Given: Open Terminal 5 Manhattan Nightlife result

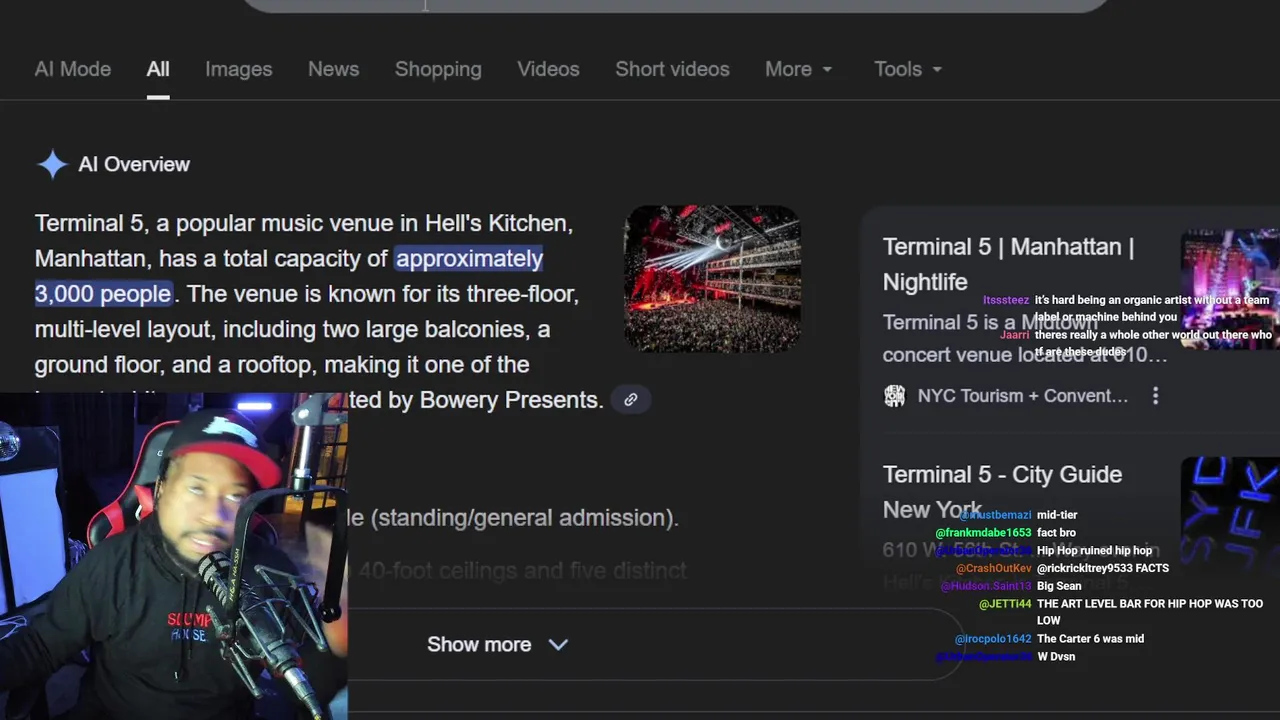Looking at the screenshot, I should (x=1008, y=264).
